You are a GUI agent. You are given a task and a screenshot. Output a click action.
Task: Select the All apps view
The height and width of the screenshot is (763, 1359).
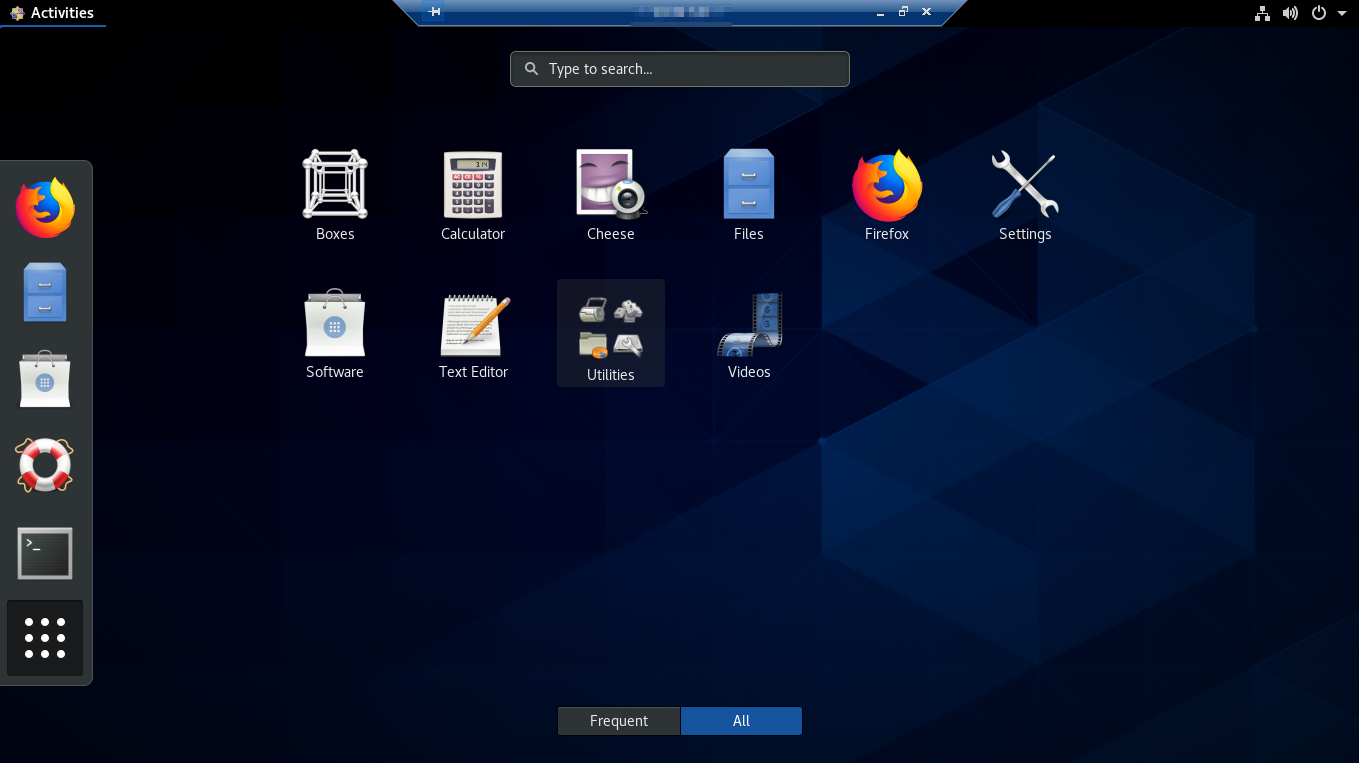pos(741,721)
